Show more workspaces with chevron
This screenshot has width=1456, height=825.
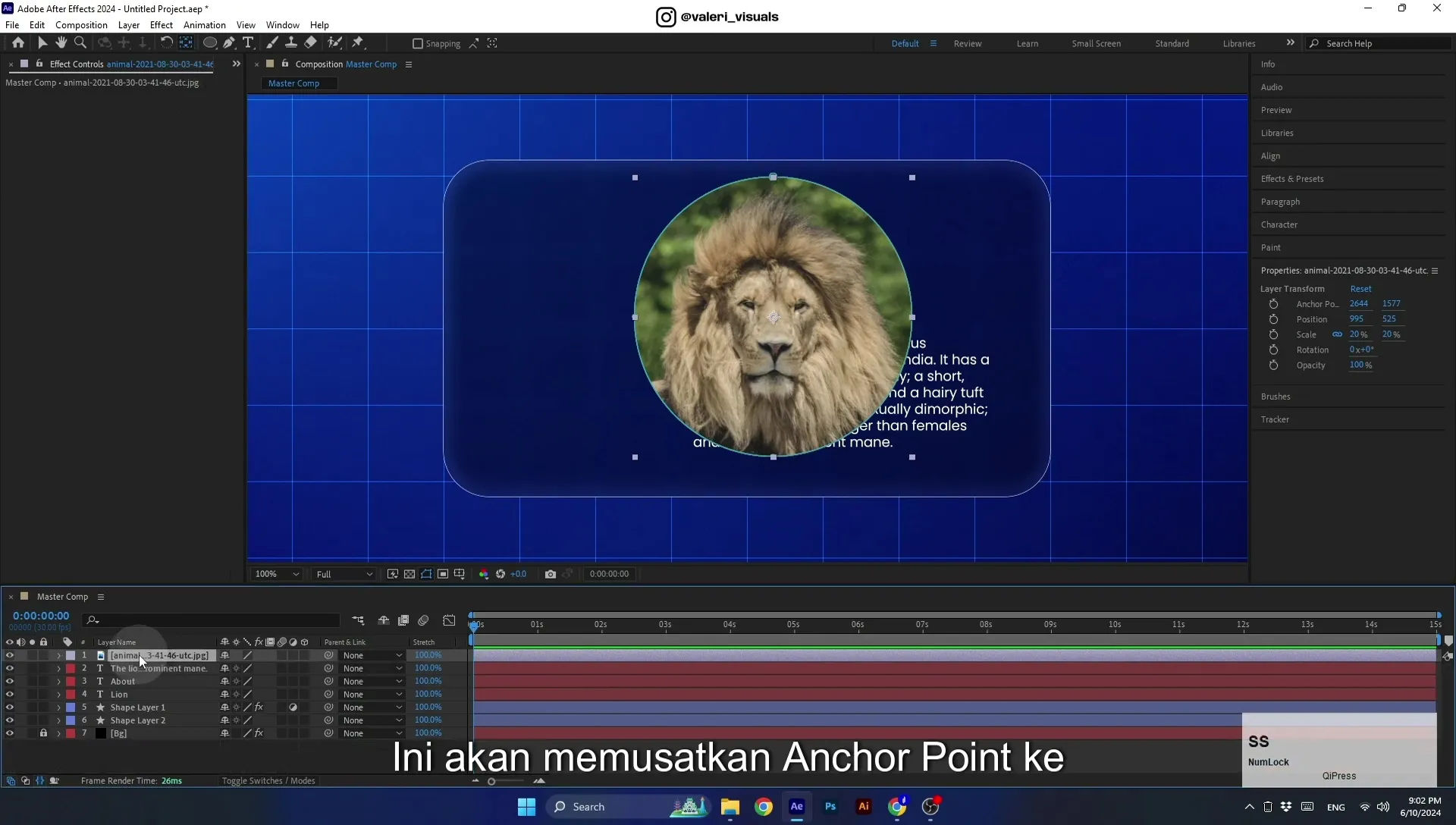(1290, 42)
